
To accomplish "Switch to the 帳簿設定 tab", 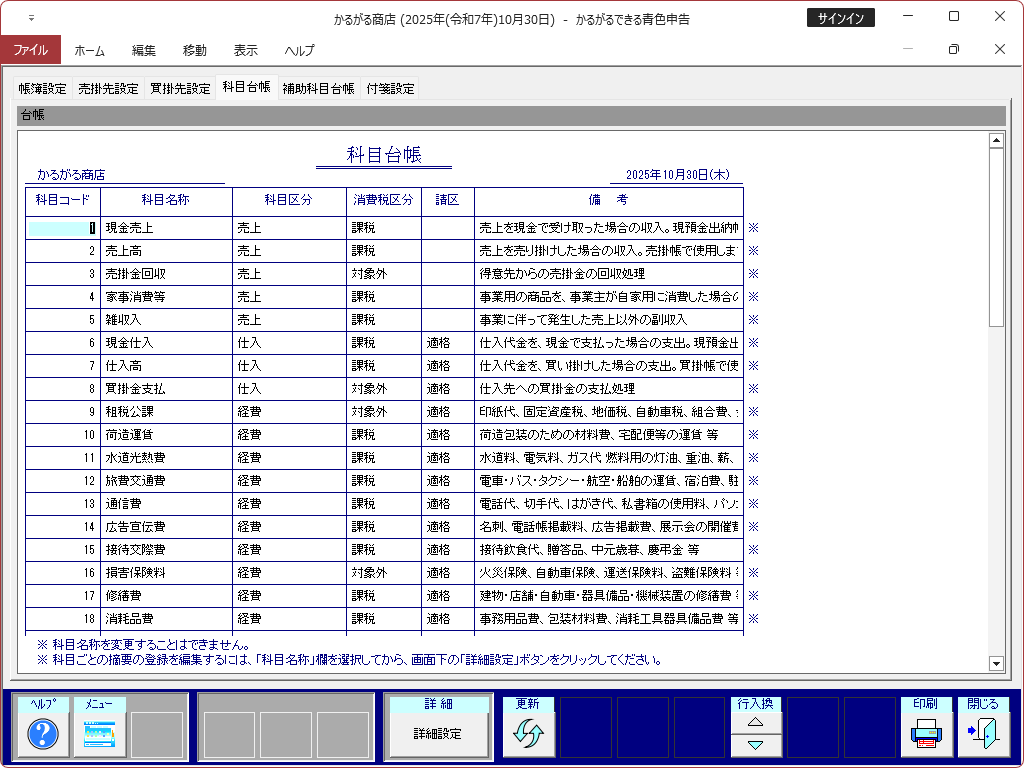I will point(43,88).
